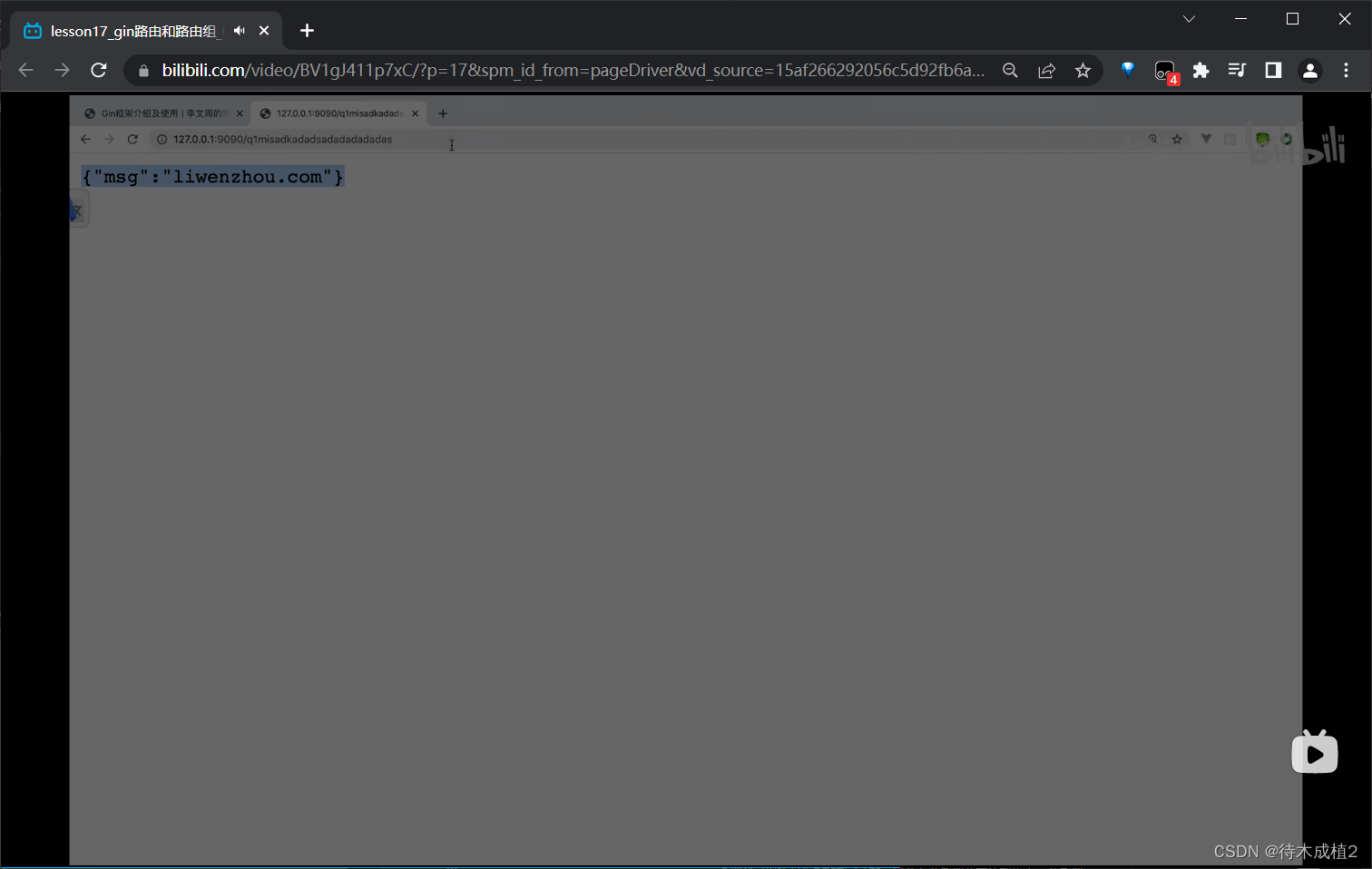The height and width of the screenshot is (869, 1372).
Task: Click the share page icon
Action: click(1046, 71)
